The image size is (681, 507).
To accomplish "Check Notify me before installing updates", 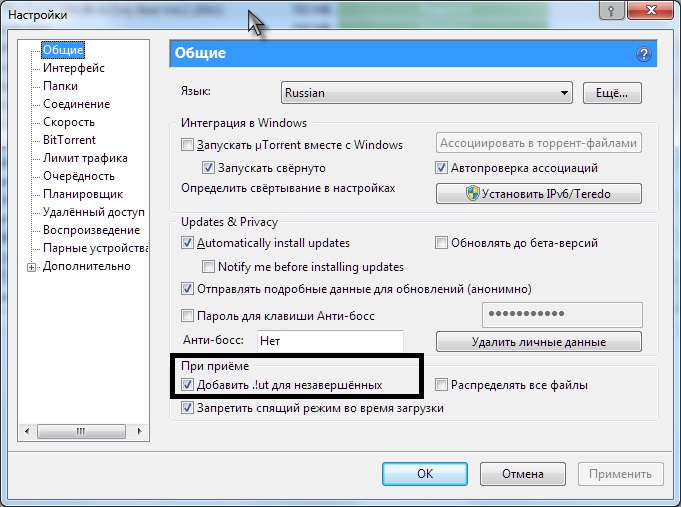I will point(208,266).
